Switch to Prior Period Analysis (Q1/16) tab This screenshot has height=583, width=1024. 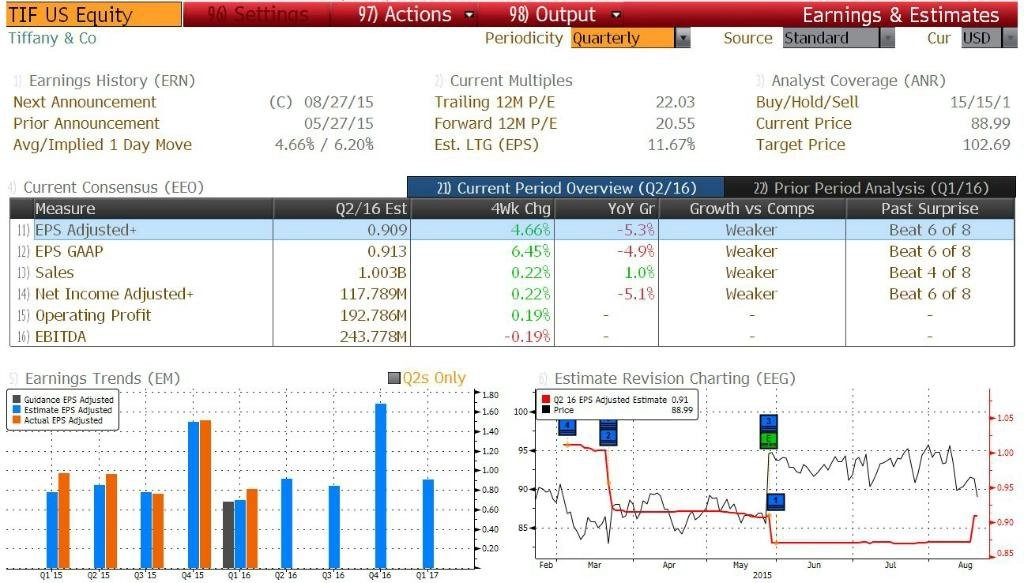coord(871,188)
